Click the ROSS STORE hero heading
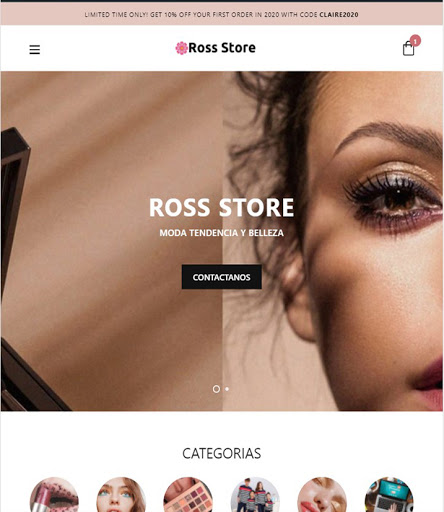 click(222, 207)
